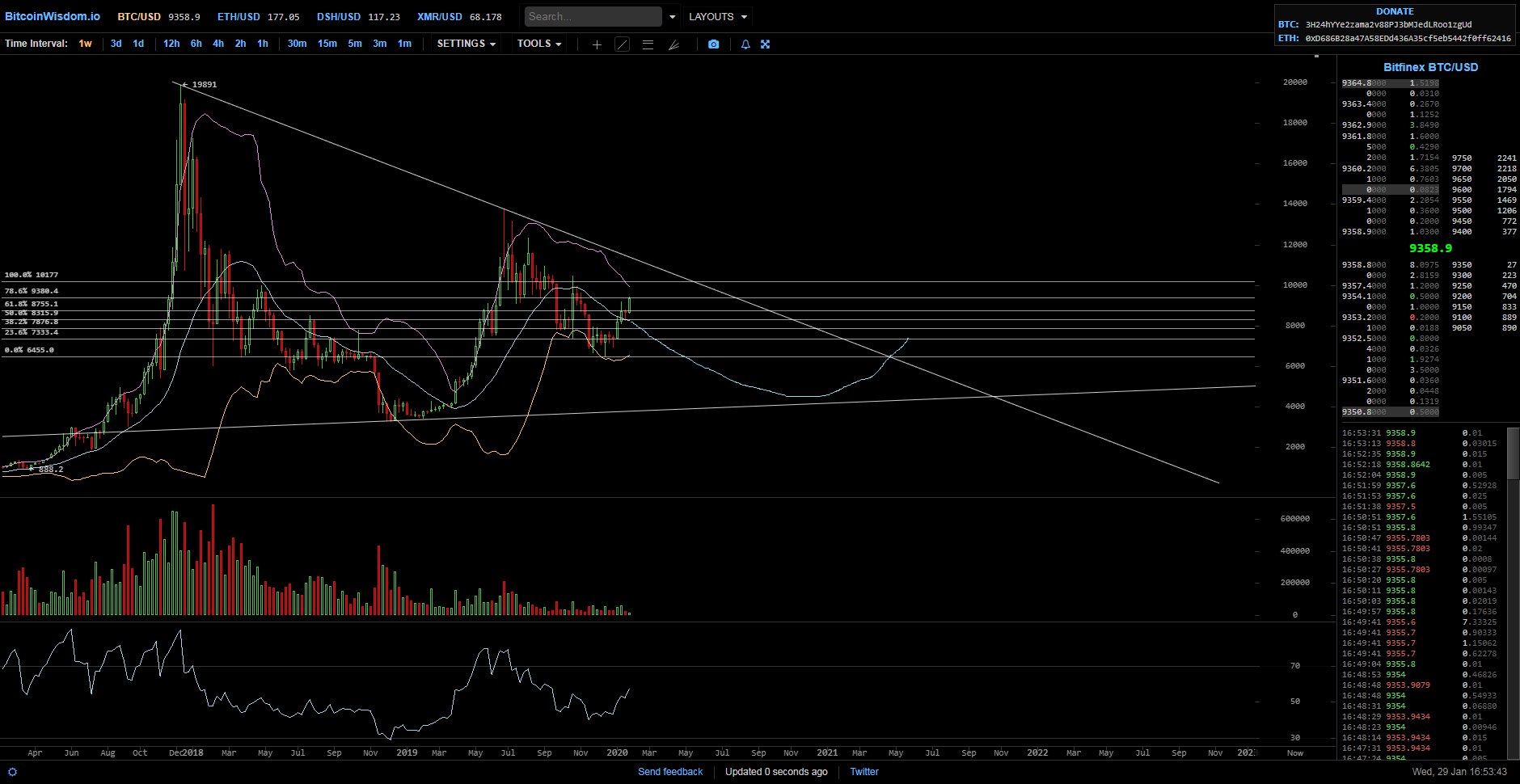The width and height of the screenshot is (1520, 784).
Task: Click the 0.0% 6455.0 Fibonacci label
Action: (x=29, y=350)
